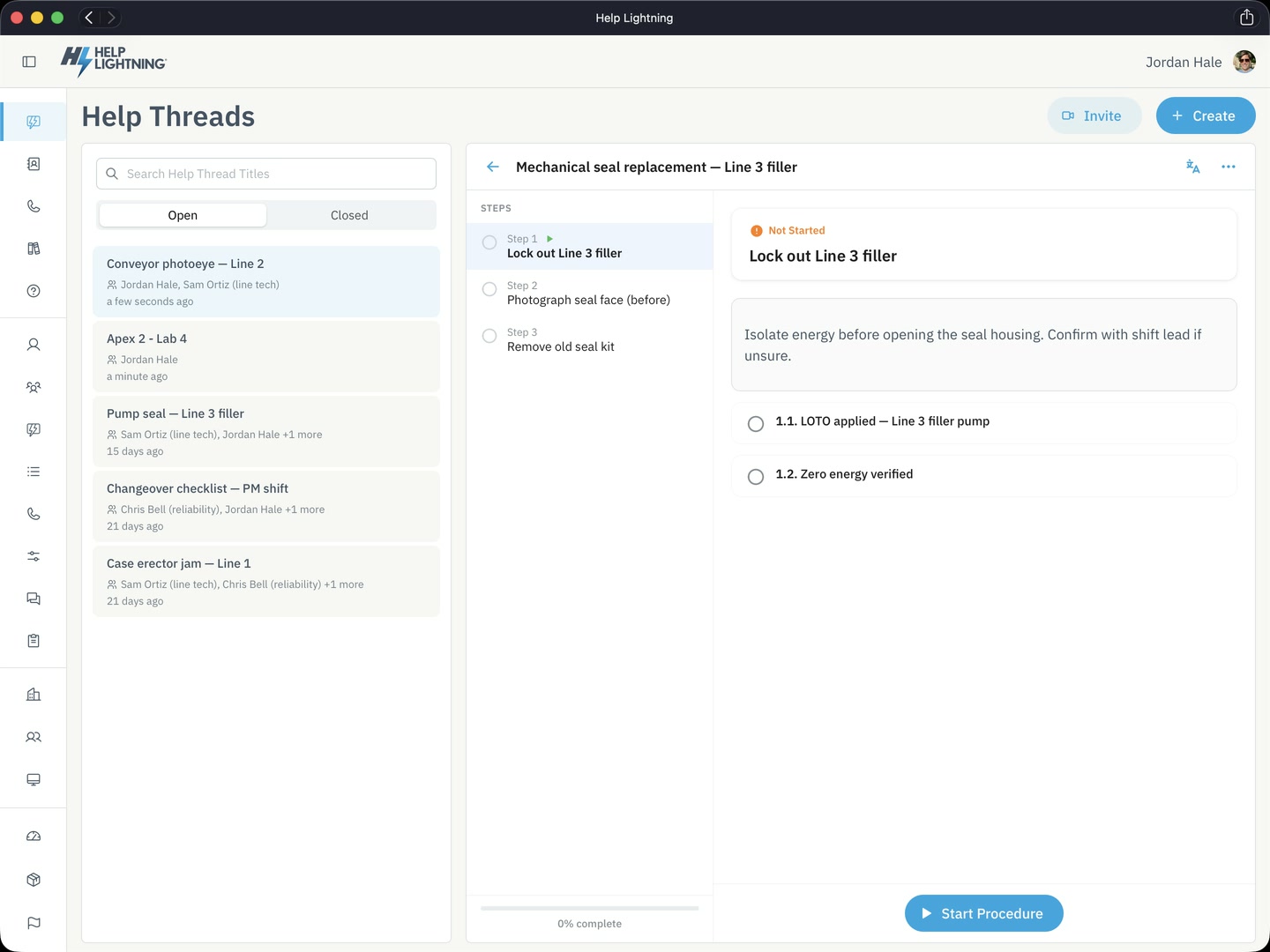This screenshot has width=1270, height=952.
Task: Open the dashboard gauge icon in sidebar
Action: tap(34, 837)
